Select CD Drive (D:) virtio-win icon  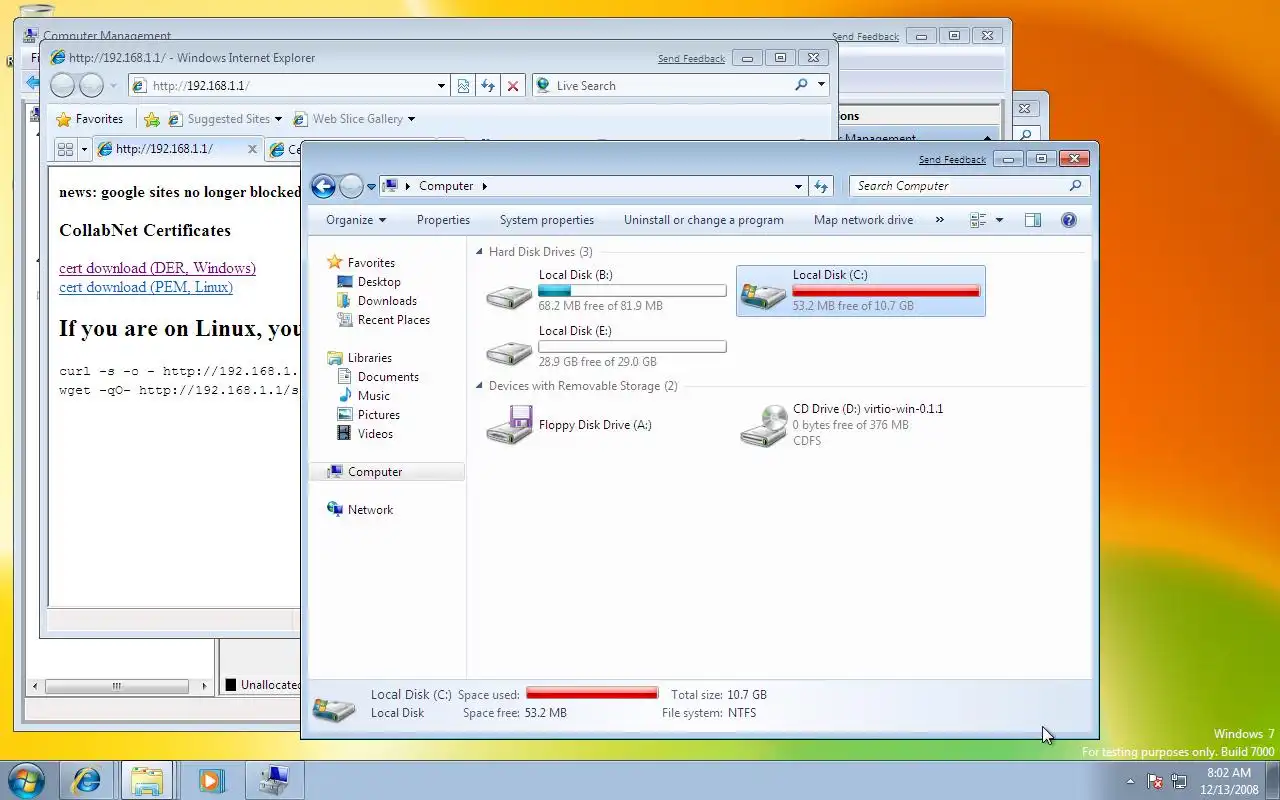(764, 425)
